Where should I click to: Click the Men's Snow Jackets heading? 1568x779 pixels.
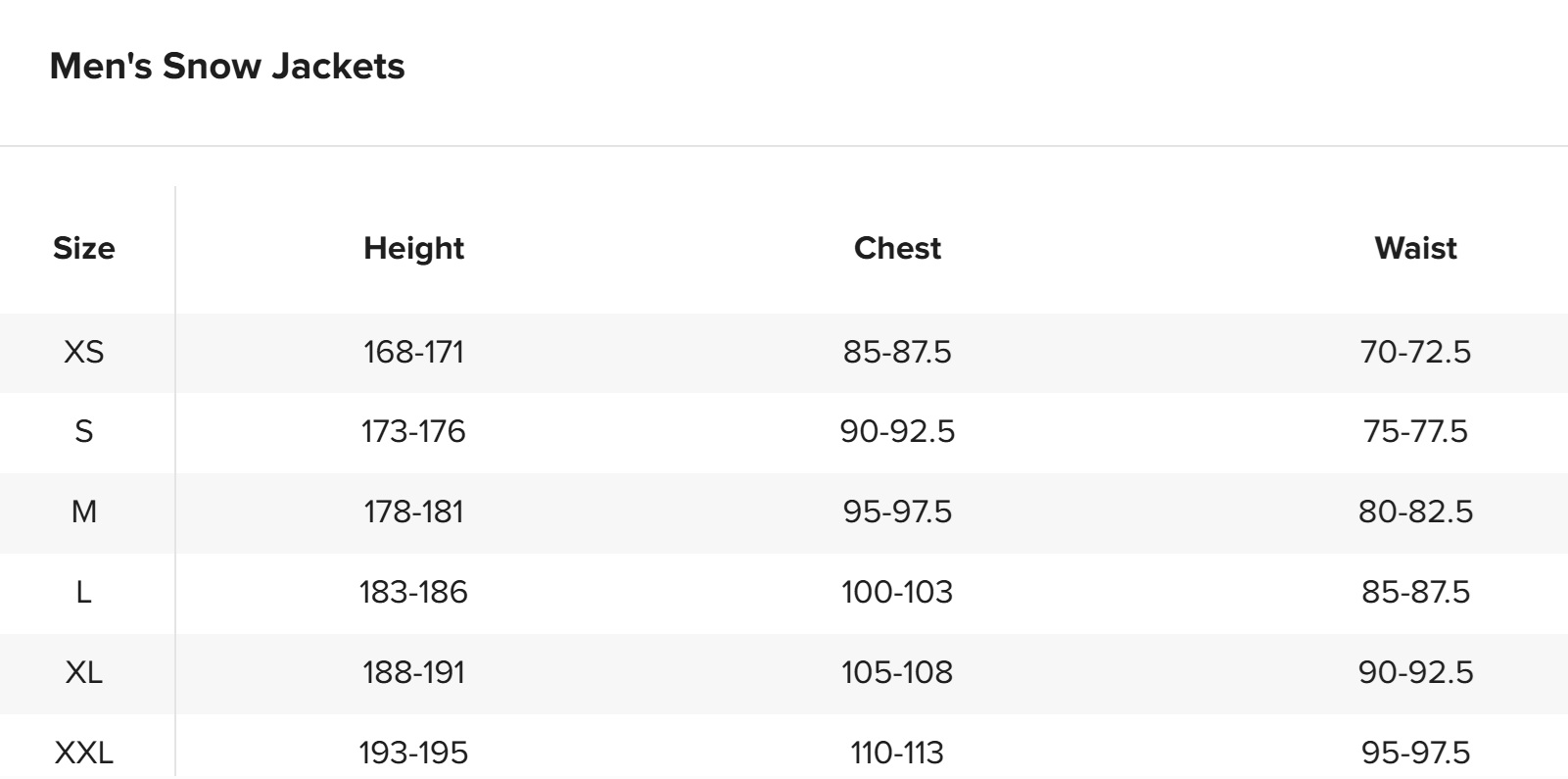[227, 67]
